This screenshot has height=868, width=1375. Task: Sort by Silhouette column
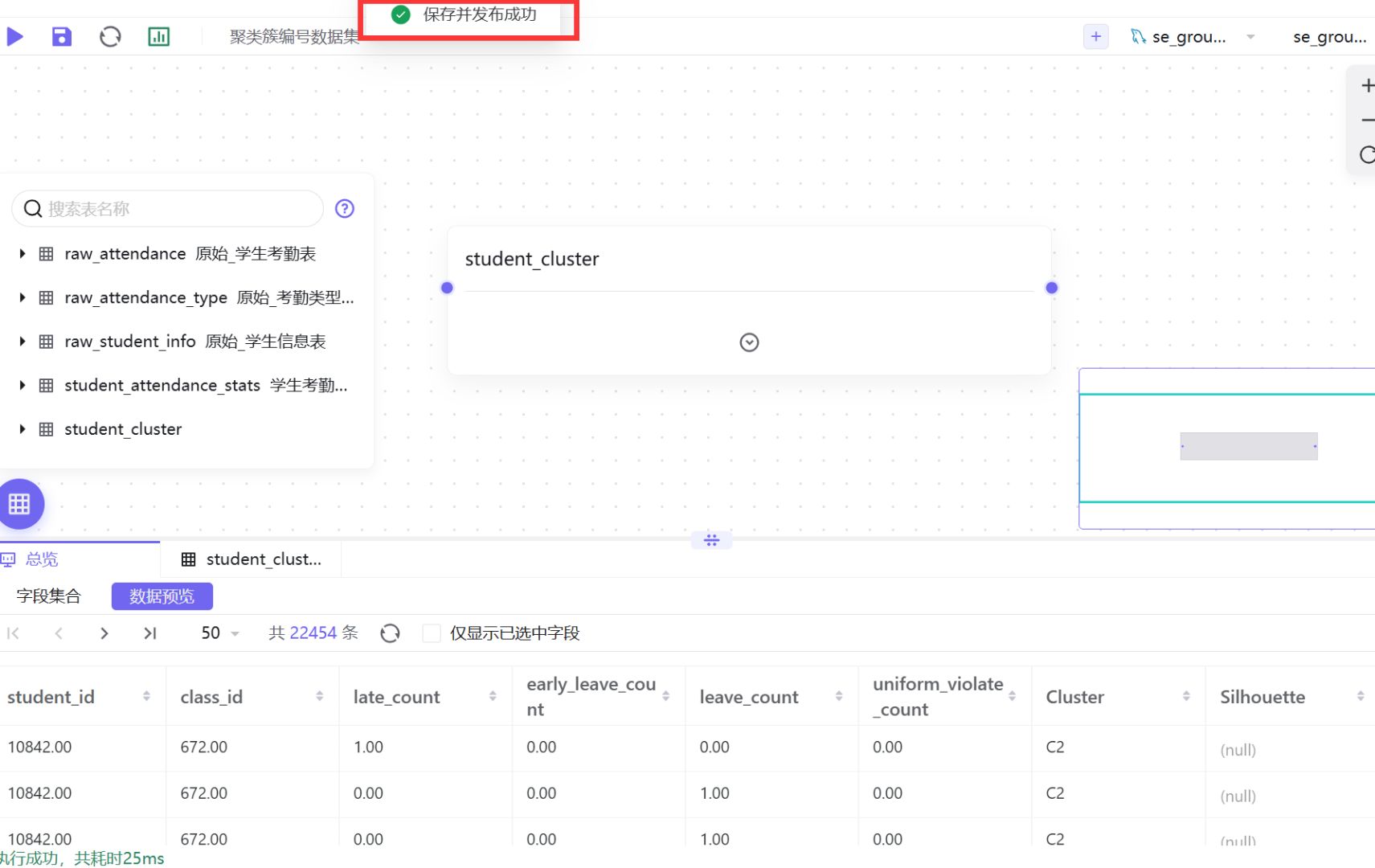(1361, 696)
